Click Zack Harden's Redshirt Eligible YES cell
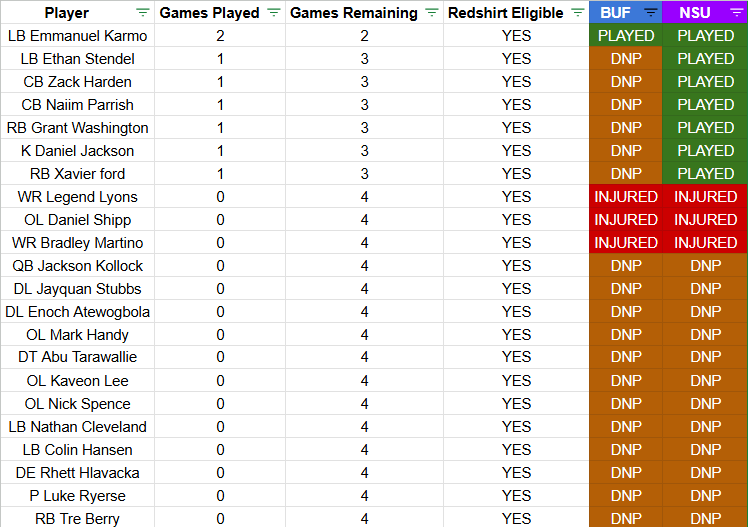 [x=516, y=82]
